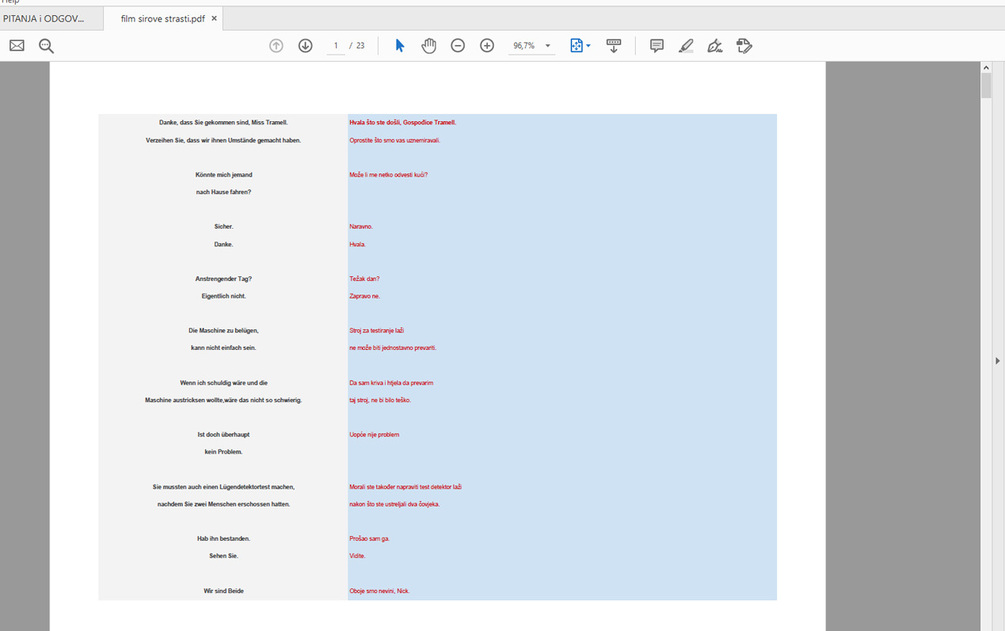Click the page number input field
The width and height of the screenshot is (1005, 631).
point(335,46)
